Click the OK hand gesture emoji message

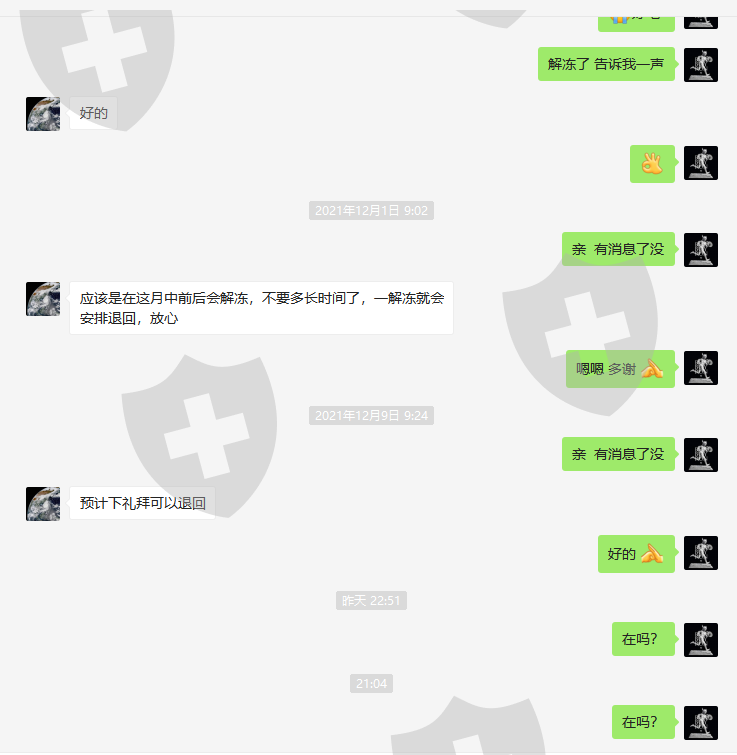pos(652,164)
